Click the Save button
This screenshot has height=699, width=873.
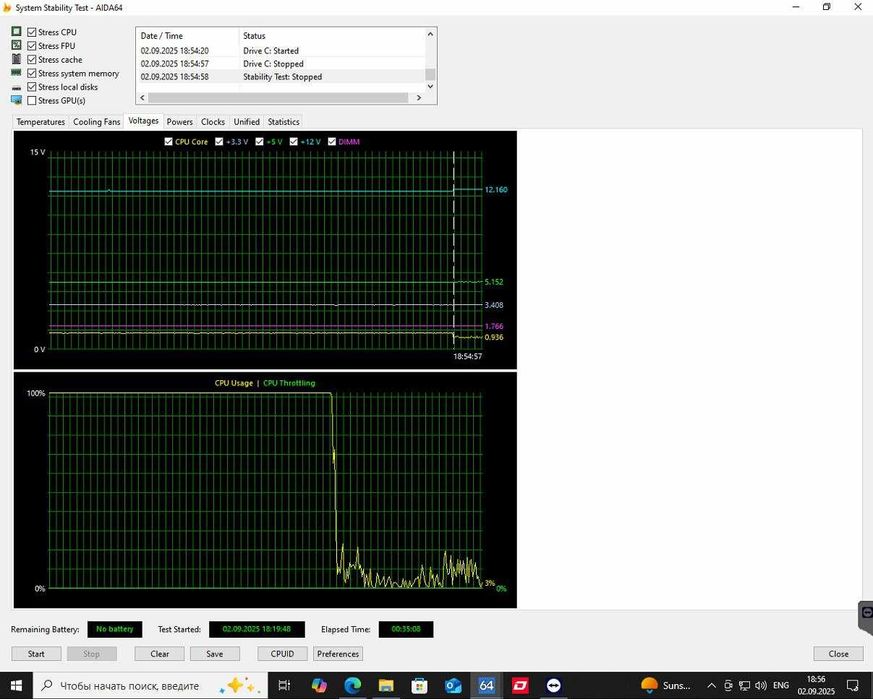[x=215, y=653]
